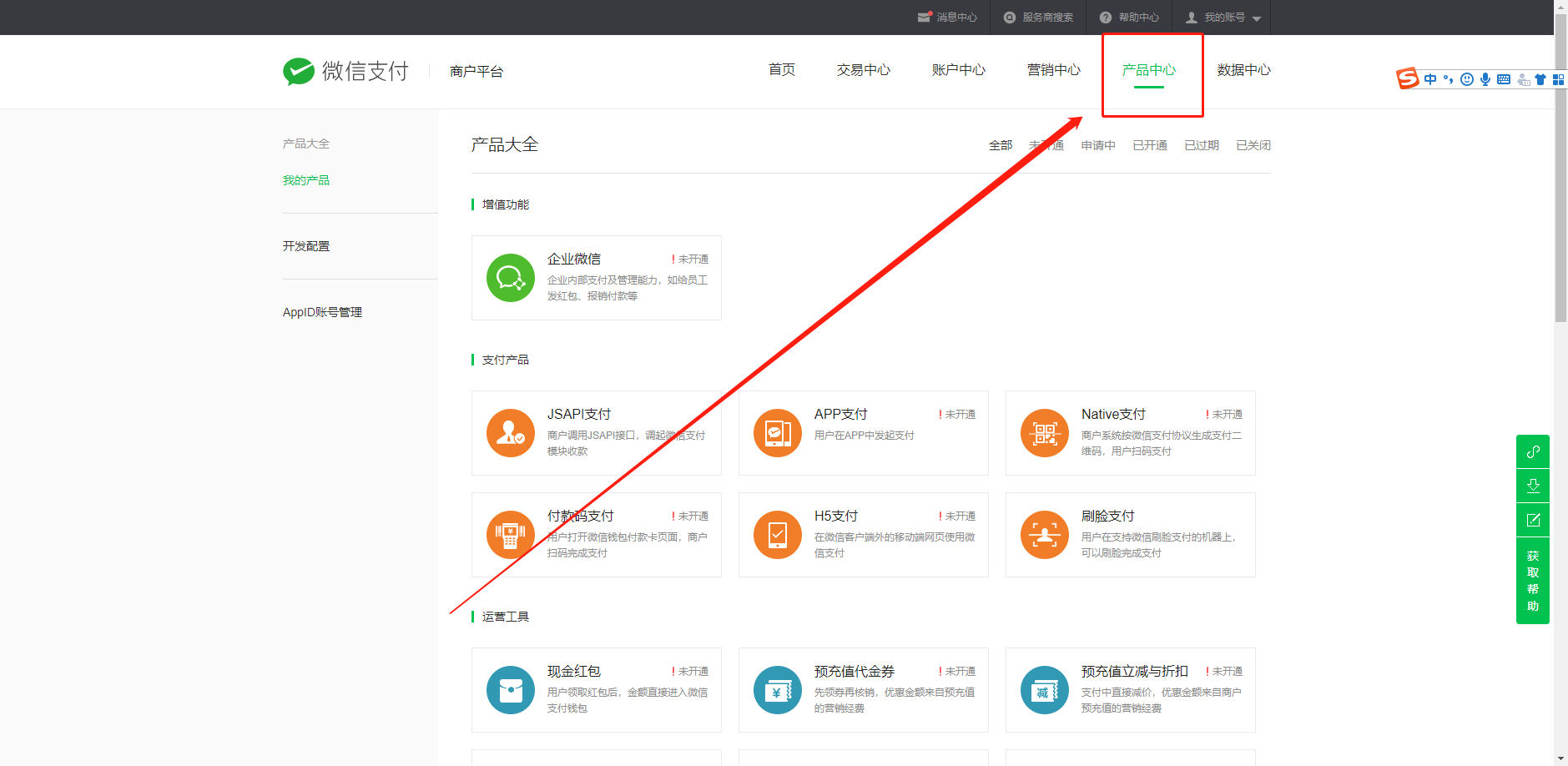Screen dimensions: 1568x766
Task: Open the 刷脸支付 face scan icon
Action: [1044, 535]
